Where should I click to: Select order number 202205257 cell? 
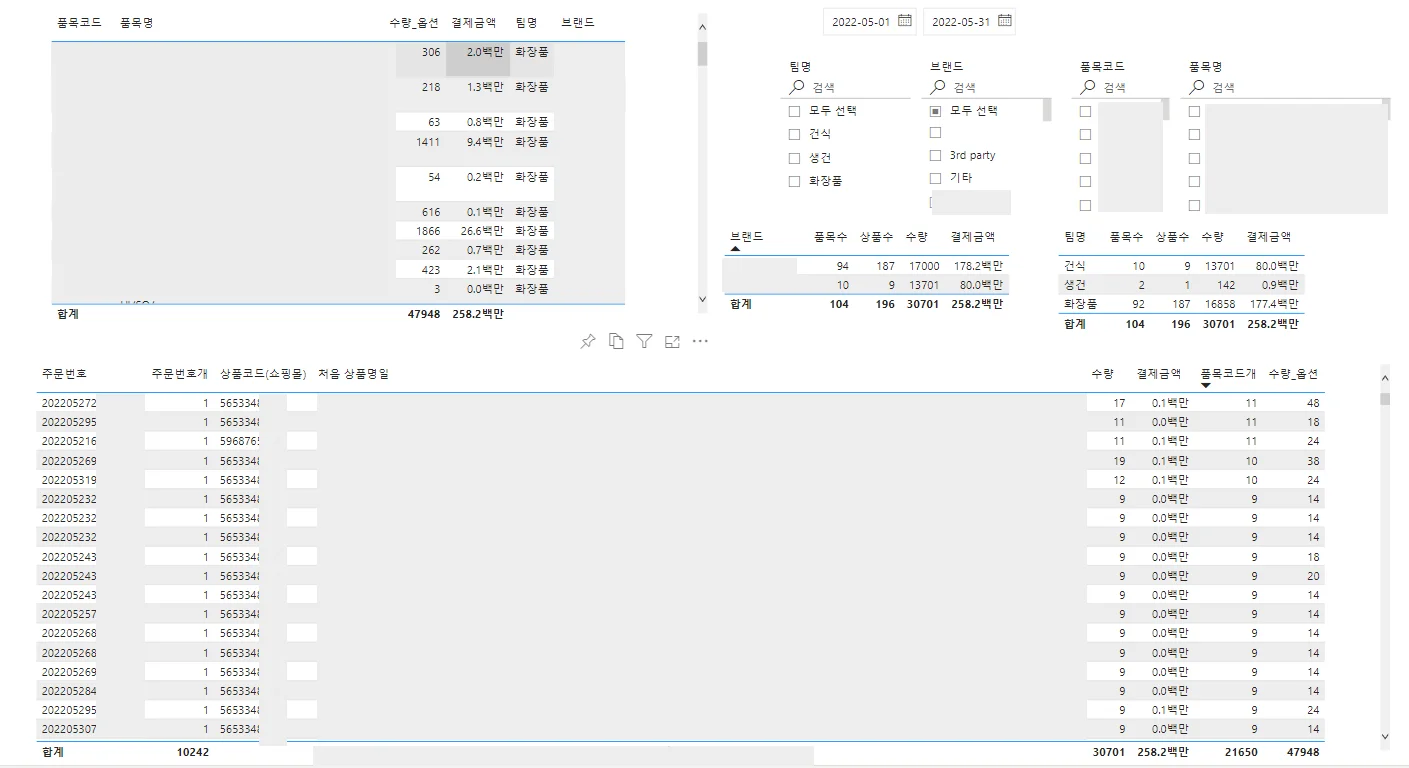pyautogui.click(x=69, y=614)
